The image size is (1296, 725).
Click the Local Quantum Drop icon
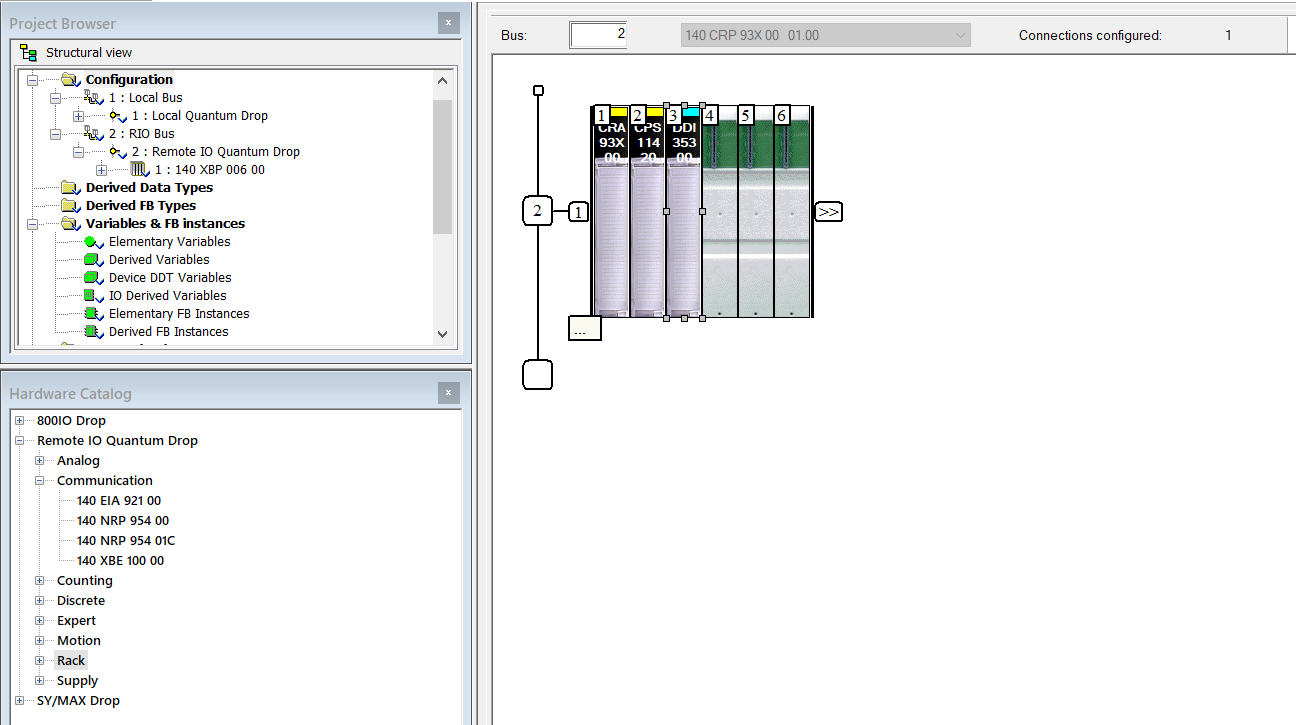(x=118, y=116)
